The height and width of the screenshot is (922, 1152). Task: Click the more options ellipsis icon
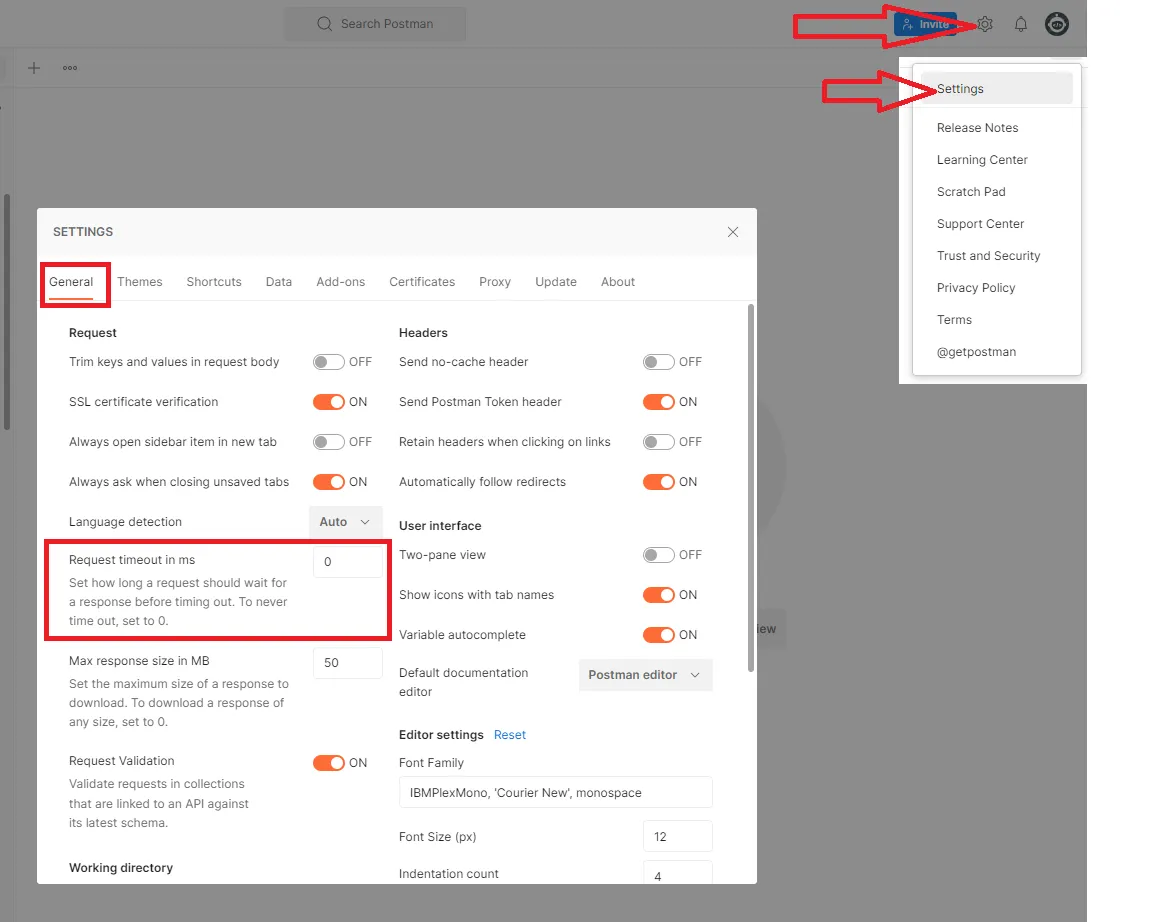pyautogui.click(x=68, y=68)
